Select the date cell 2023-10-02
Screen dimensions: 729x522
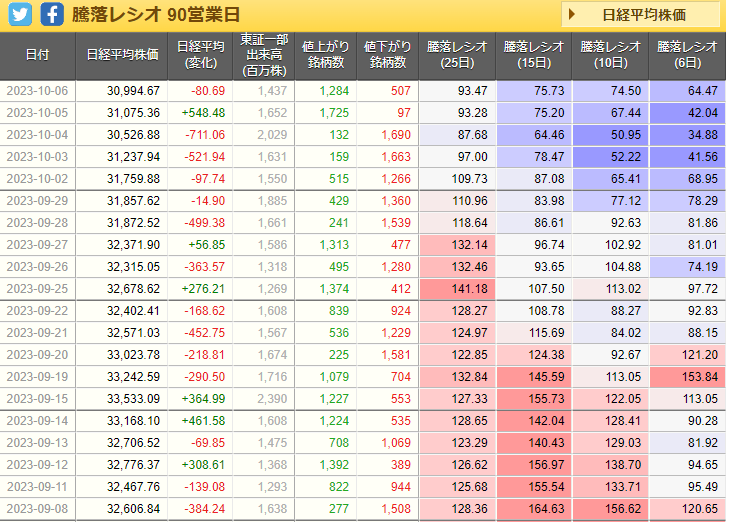tap(37, 179)
